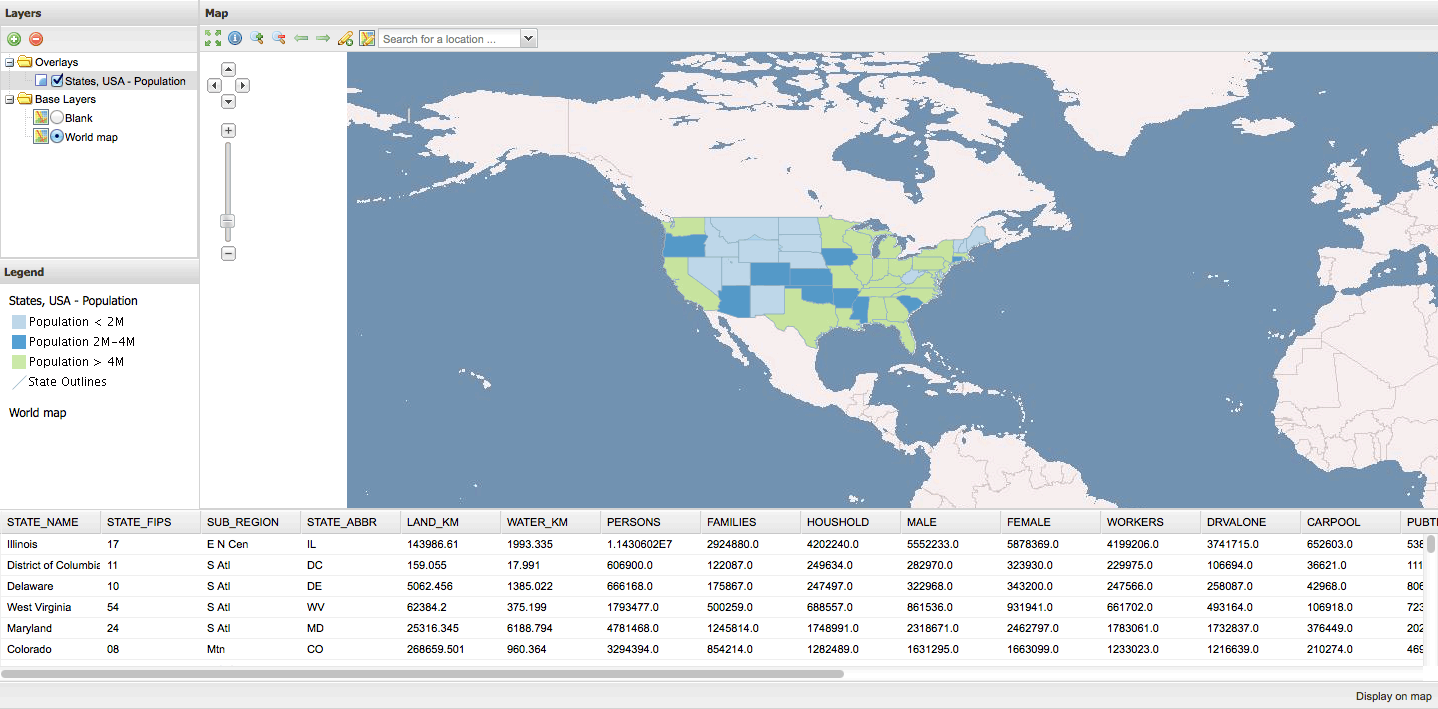Open the location search dropdown arrow
This screenshot has height=709, width=1438.
click(x=529, y=39)
